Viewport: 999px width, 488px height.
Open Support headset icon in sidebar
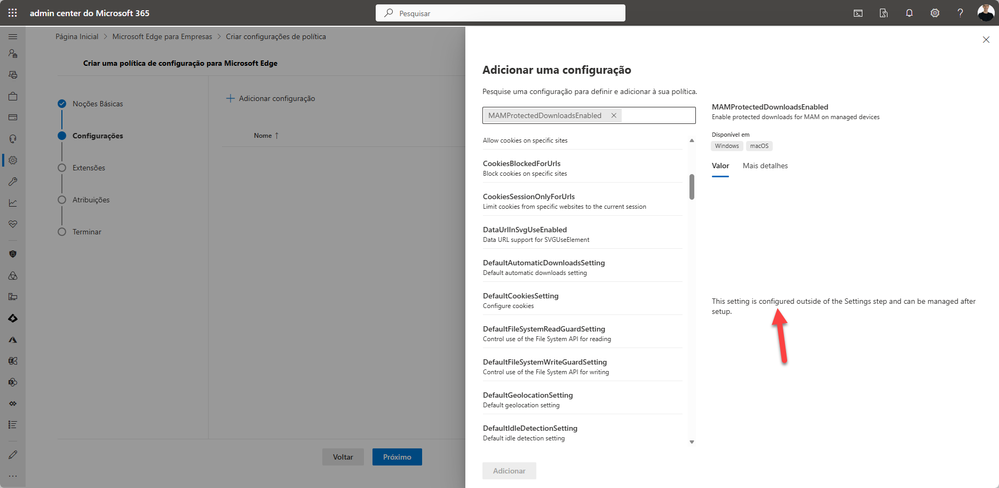click(x=13, y=139)
